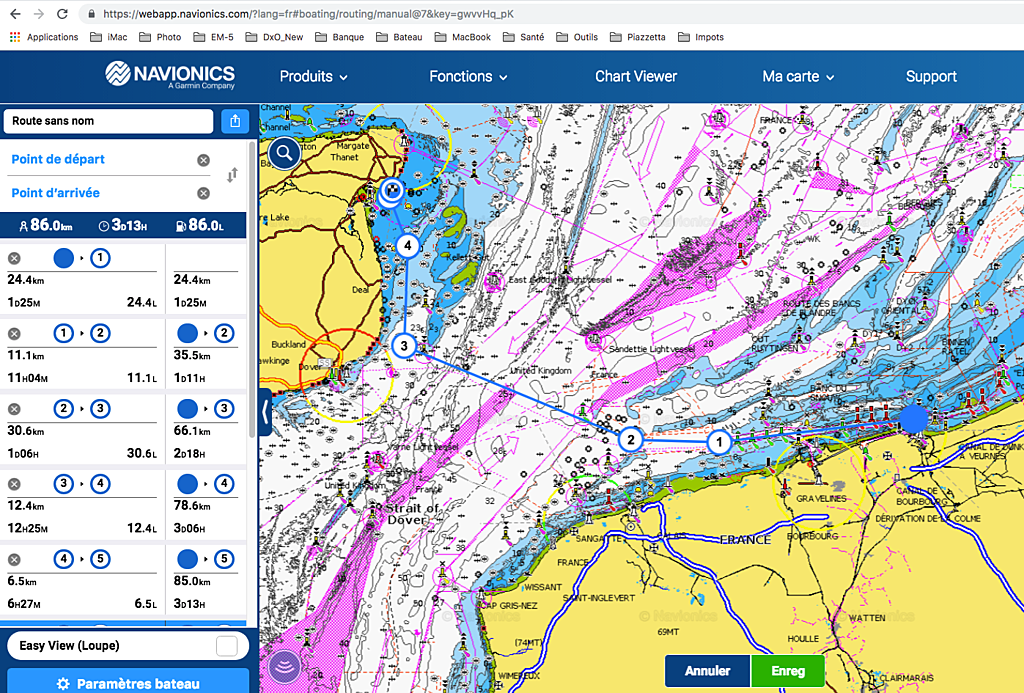Set the Point d'arrivée
Image resolution: width=1024 pixels, height=693 pixels.
56,193
